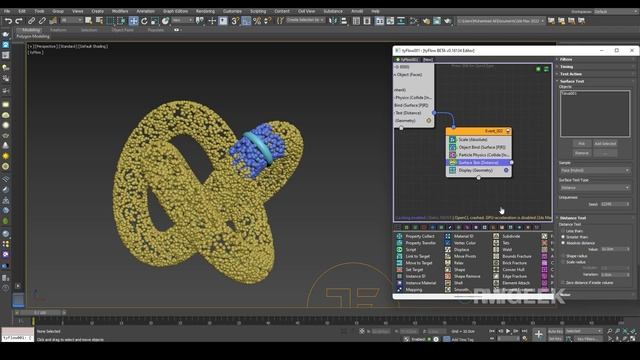
Task: Click the Display (Geometry) operator icon in Event_002
Action: tap(452, 170)
